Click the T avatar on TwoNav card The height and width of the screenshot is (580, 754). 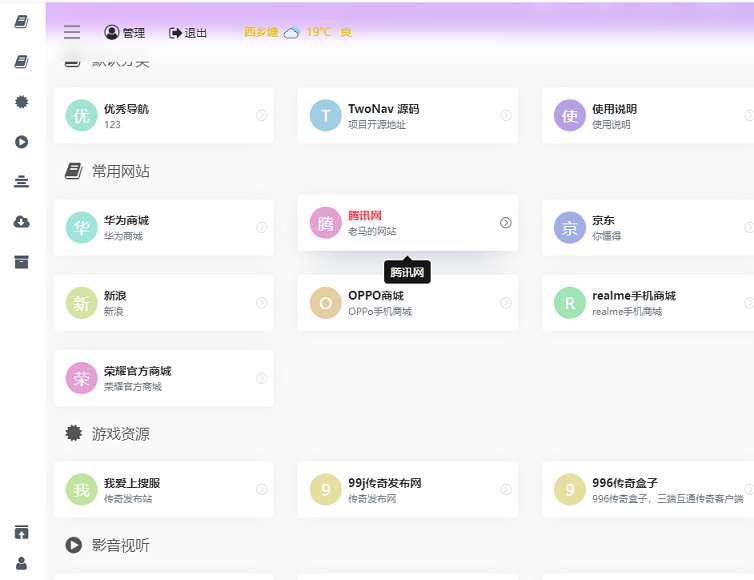(x=326, y=115)
